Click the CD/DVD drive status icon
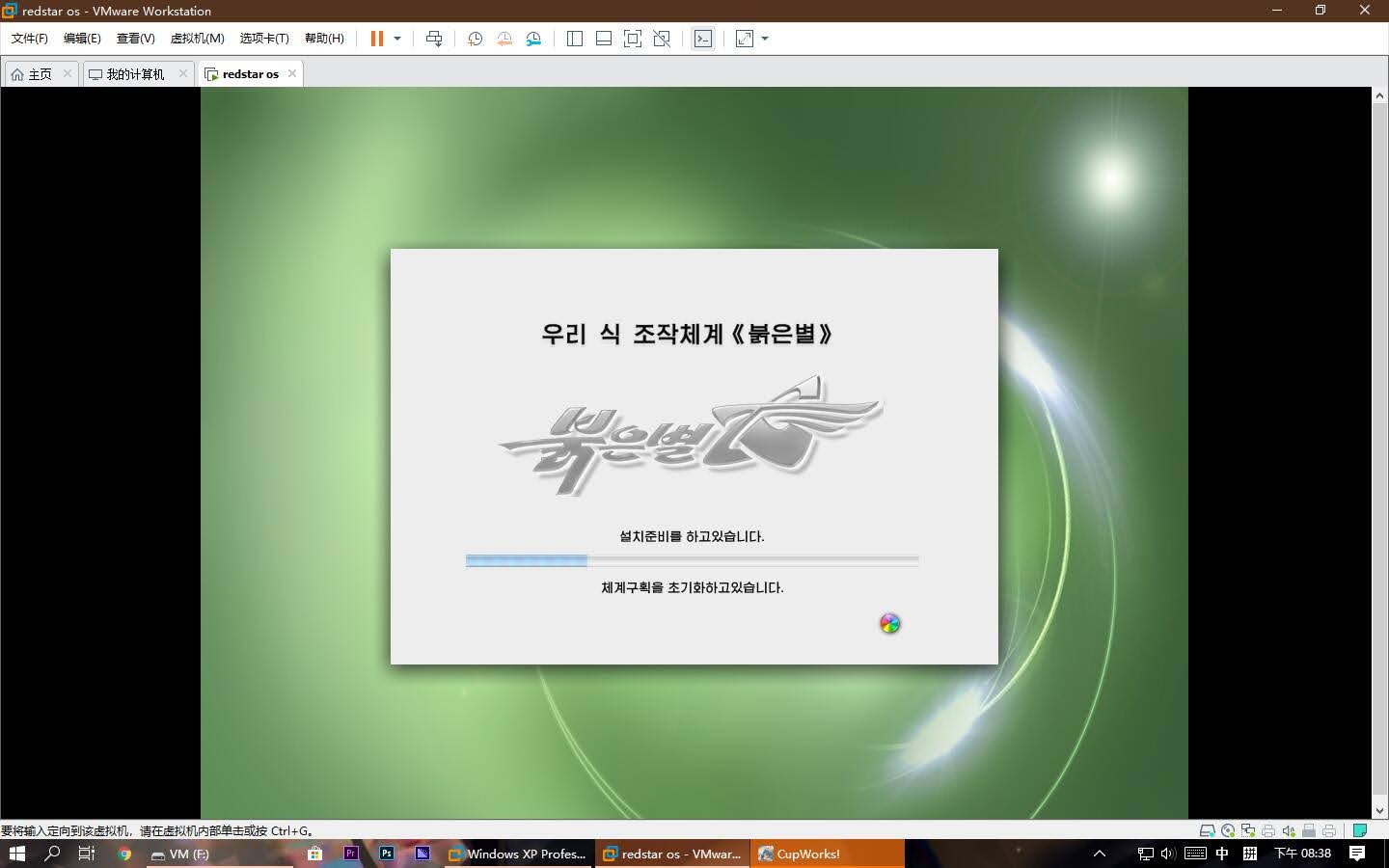The image size is (1389, 868). pyautogui.click(x=1227, y=830)
